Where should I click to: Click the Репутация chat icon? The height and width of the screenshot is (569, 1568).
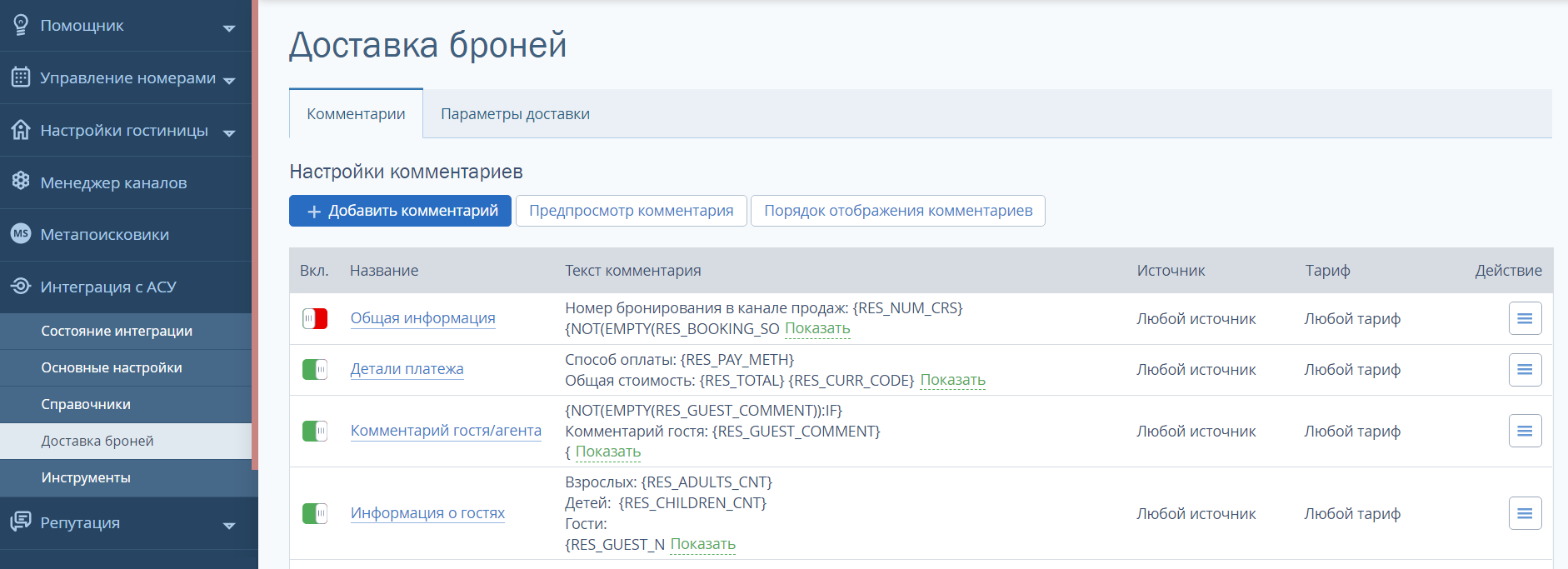coord(21,522)
